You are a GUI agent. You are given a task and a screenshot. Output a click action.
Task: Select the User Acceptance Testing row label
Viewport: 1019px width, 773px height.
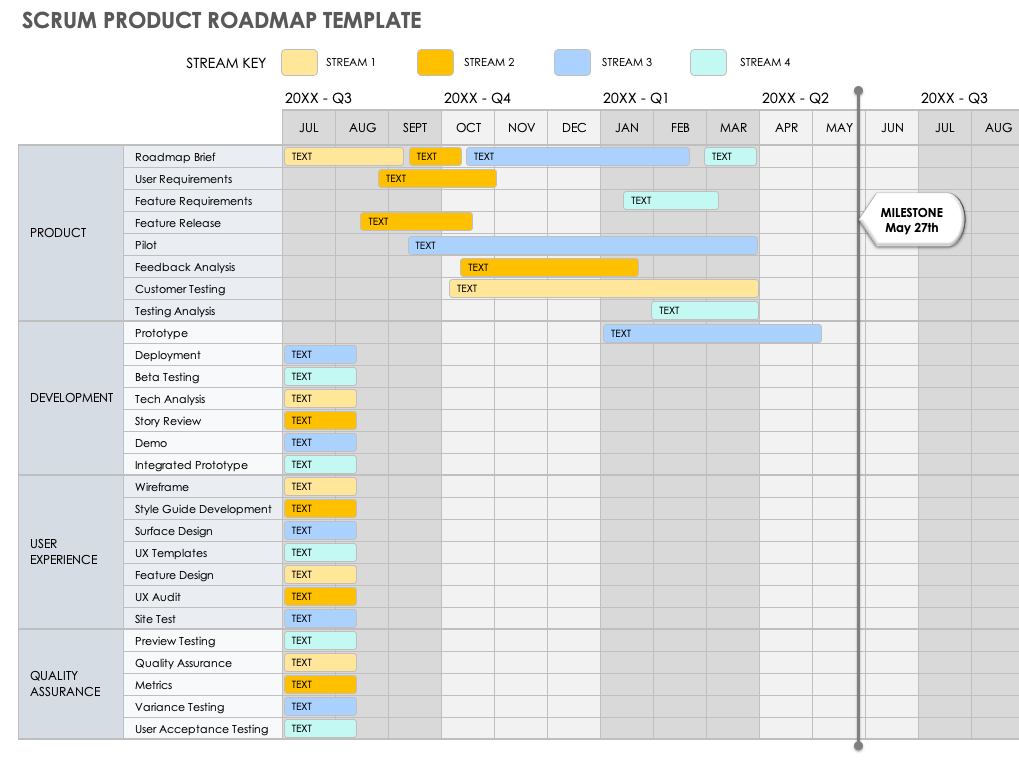(201, 729)
